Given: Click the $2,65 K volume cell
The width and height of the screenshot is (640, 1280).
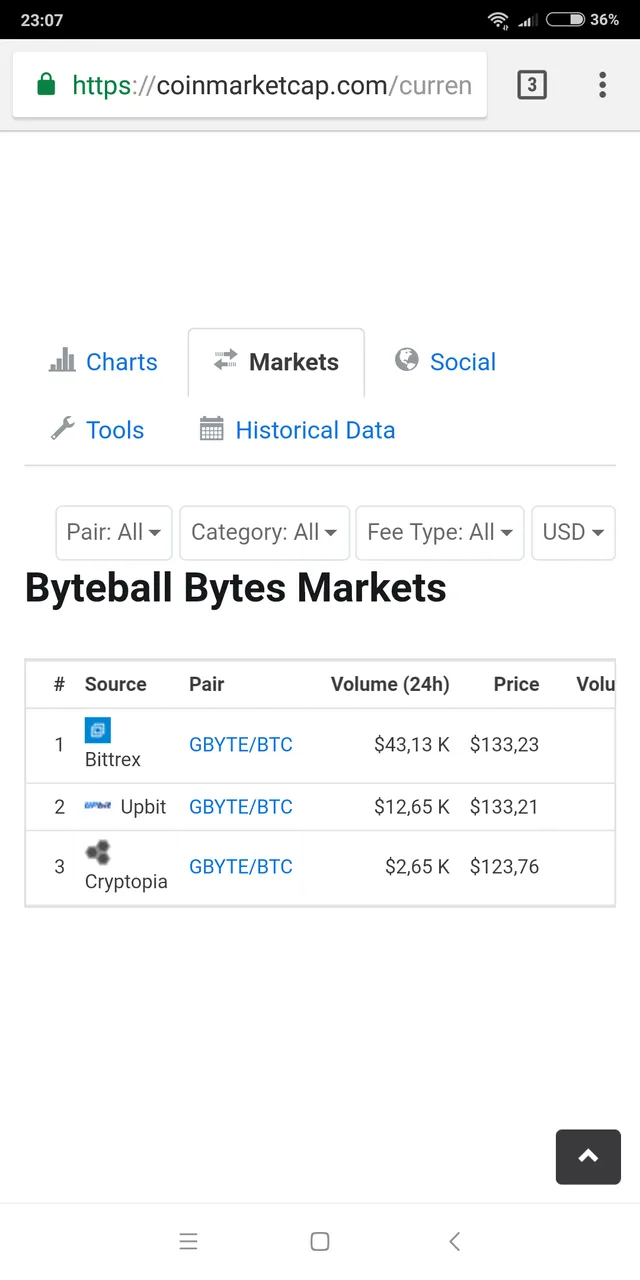Looking at the screenshot, I should (x=417, y=867).
